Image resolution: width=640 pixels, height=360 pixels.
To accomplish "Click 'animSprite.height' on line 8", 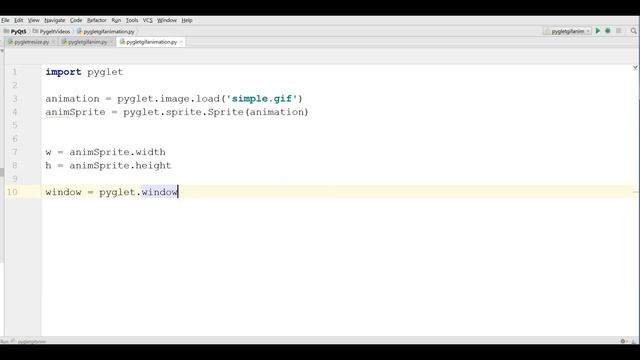I will (x=120, y=166).
